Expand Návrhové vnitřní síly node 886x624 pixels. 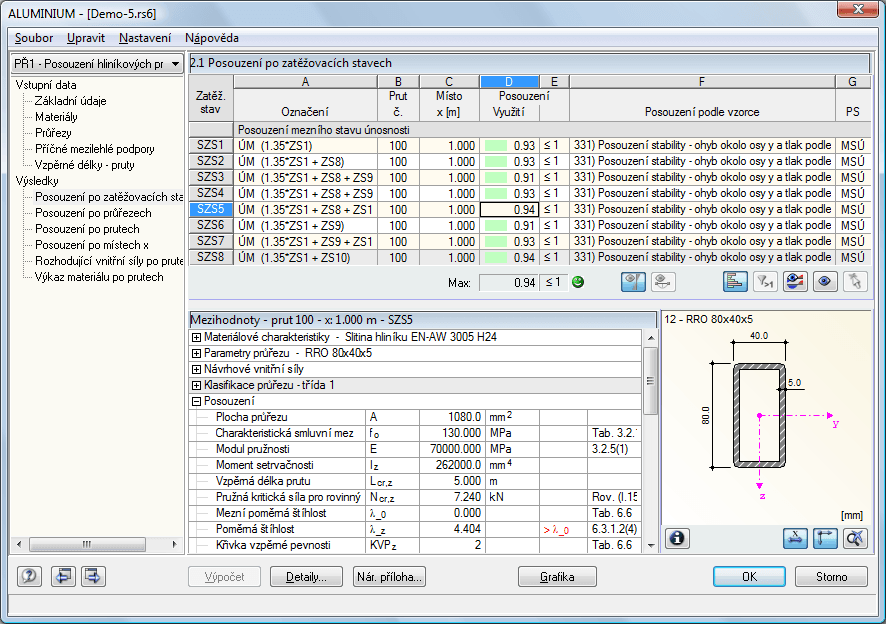[196, 370]
